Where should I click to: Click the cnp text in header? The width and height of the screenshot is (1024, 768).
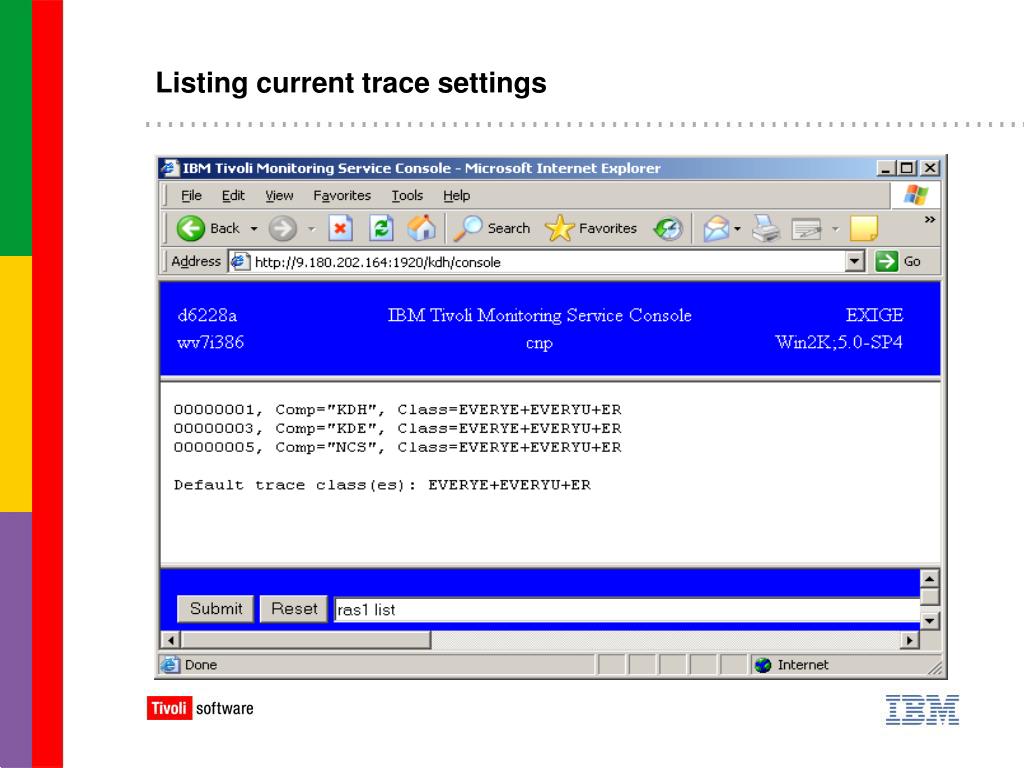pyautogui.click(x=539, y=344)
